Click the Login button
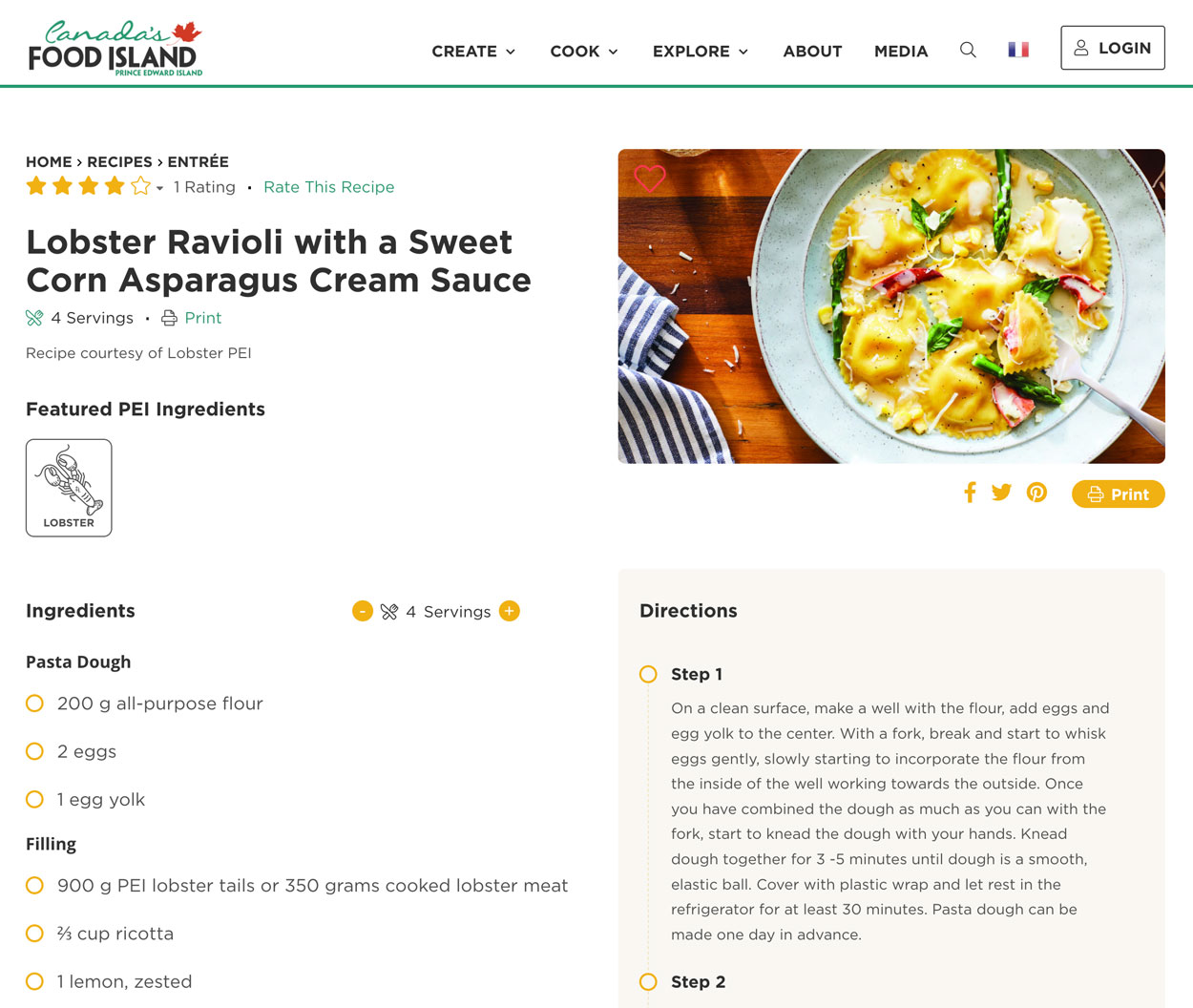This screenshot has height=1008, width=1193. [1112, 48]
